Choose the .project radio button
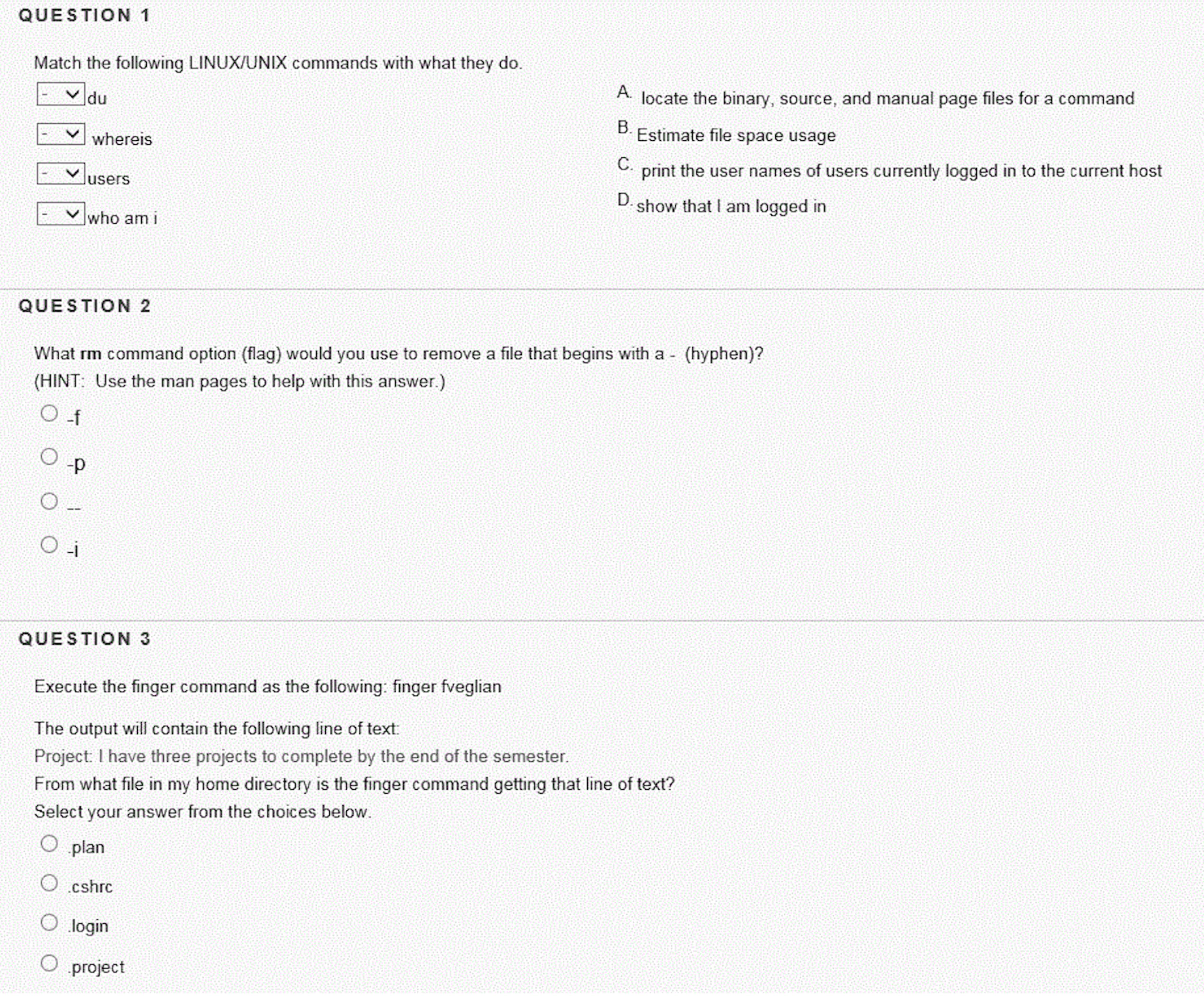This screenshot has width=1204, height=1008. point(49,963)
